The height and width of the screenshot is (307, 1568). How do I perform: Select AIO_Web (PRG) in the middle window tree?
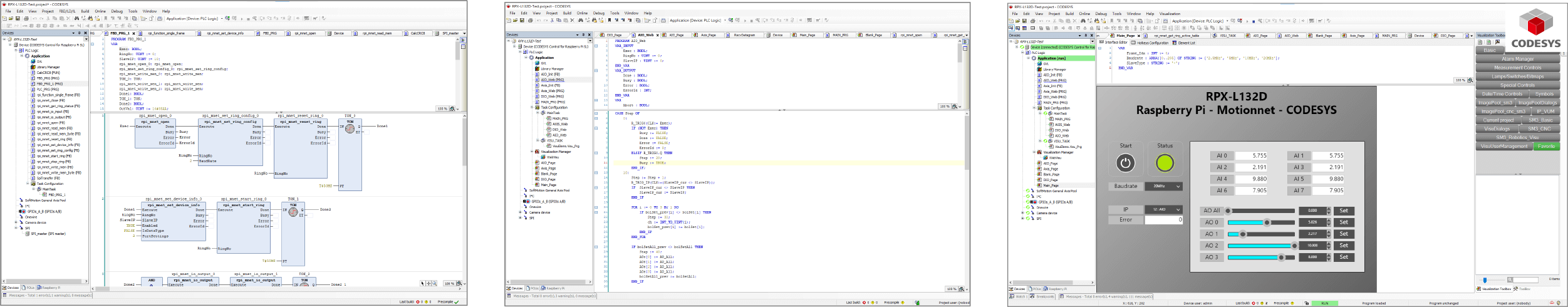point(553,80)
